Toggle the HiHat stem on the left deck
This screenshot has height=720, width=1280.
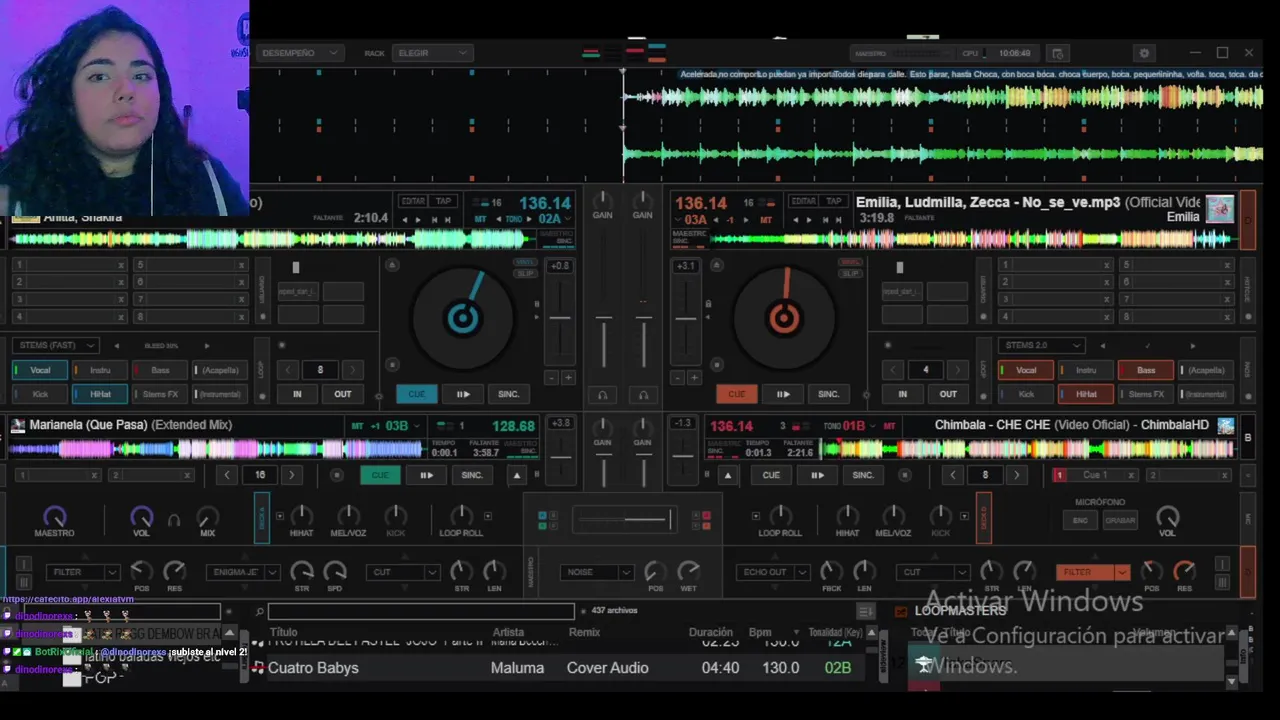pos(100,394)
